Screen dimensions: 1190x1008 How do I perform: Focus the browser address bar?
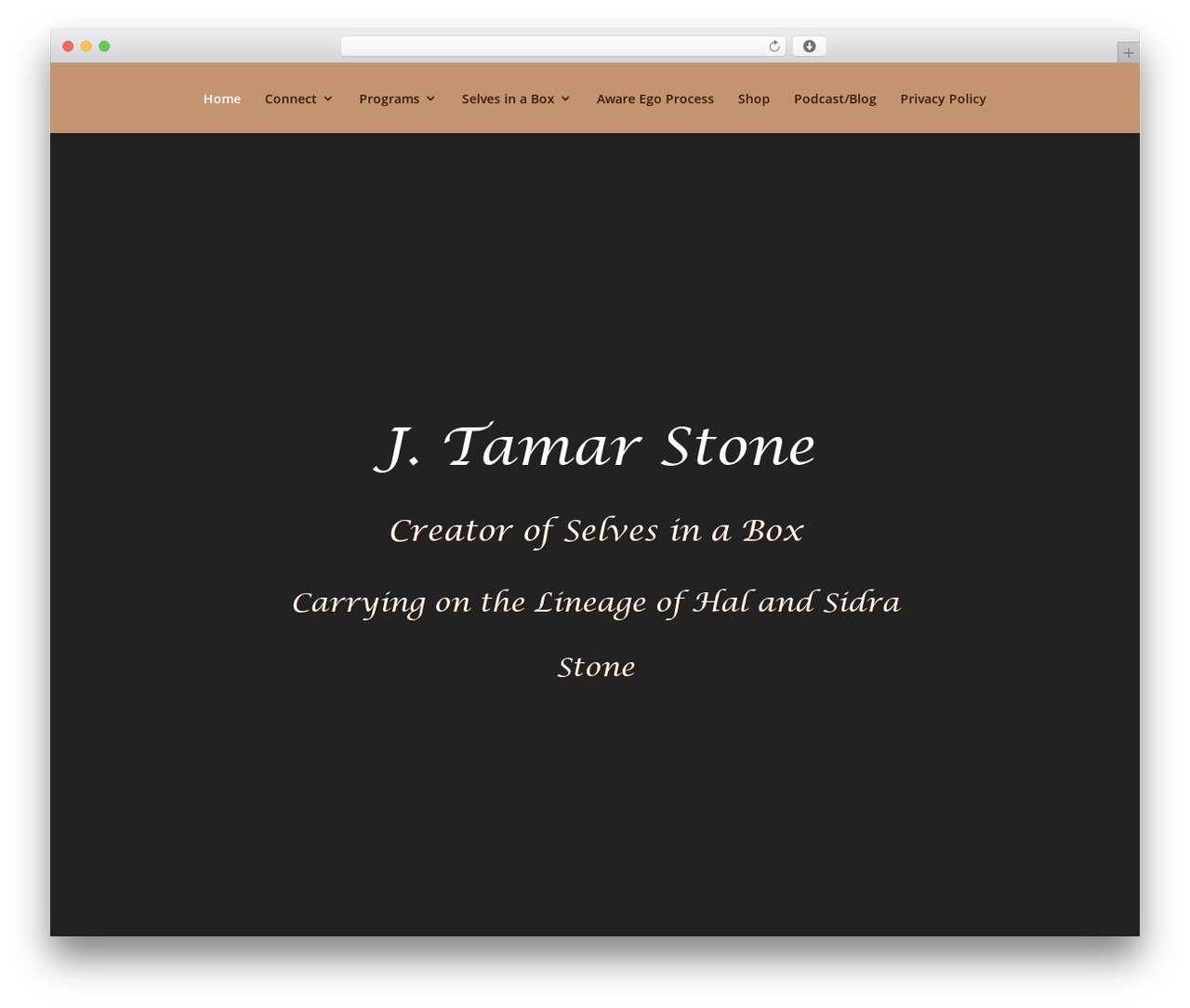(563, 46)
